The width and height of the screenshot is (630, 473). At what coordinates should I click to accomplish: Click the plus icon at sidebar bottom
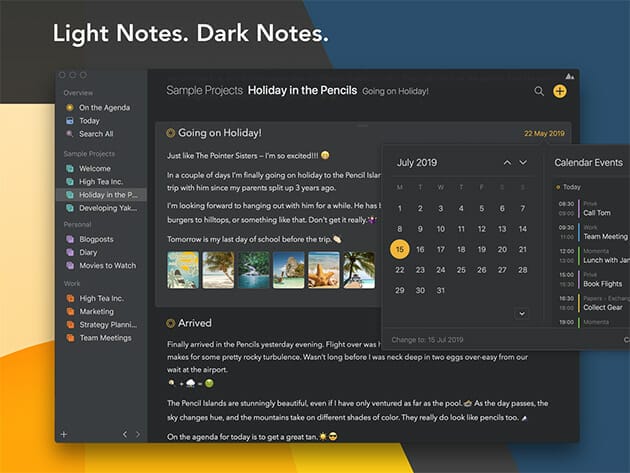pyautogui.click(x=64, y=434)
